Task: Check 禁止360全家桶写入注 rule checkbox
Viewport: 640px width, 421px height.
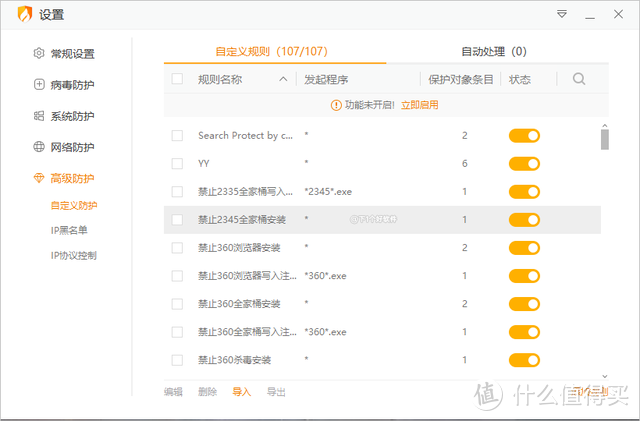Action: tap(177, 332)
